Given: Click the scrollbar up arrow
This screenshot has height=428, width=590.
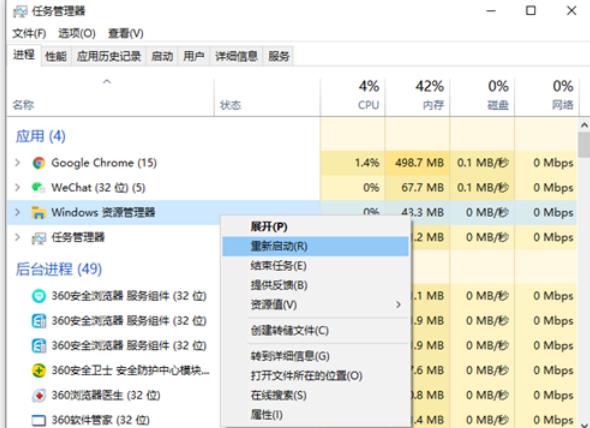Looking at the screenshot, I should point(584,125).
